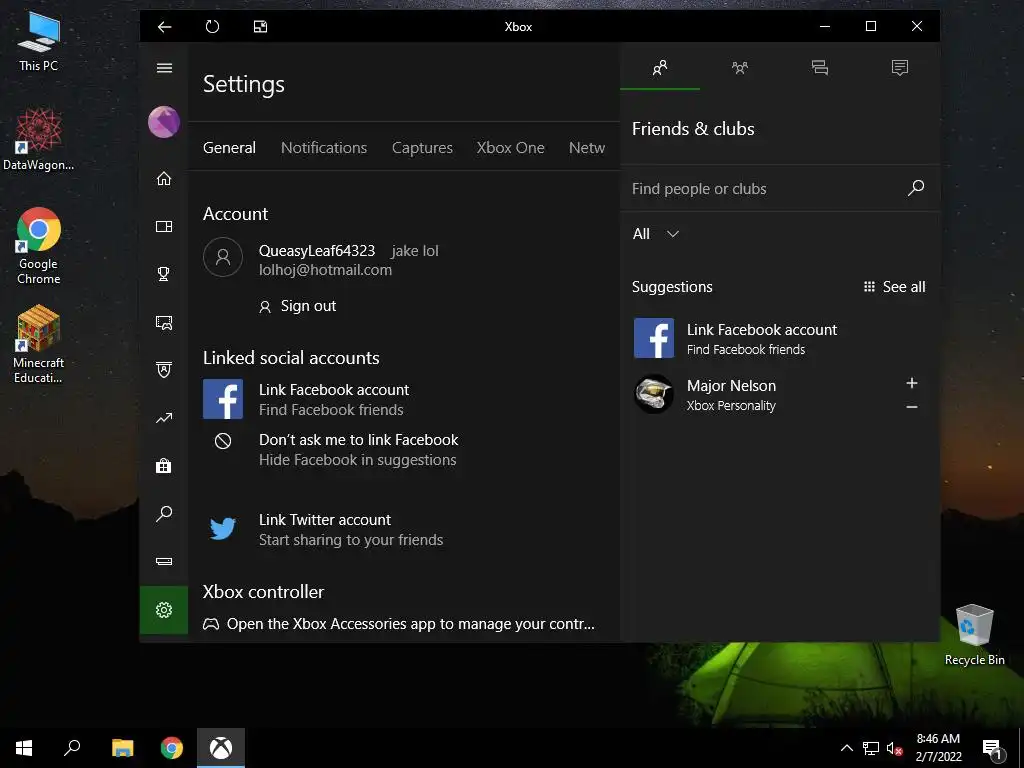Switch to the Messages tab icon
Screen dimensions: 1024x768
point(820,67)
